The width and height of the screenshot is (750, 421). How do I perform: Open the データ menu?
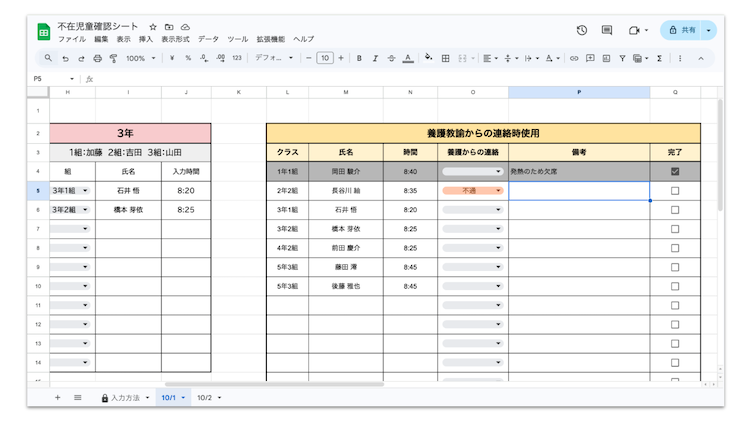208,39
